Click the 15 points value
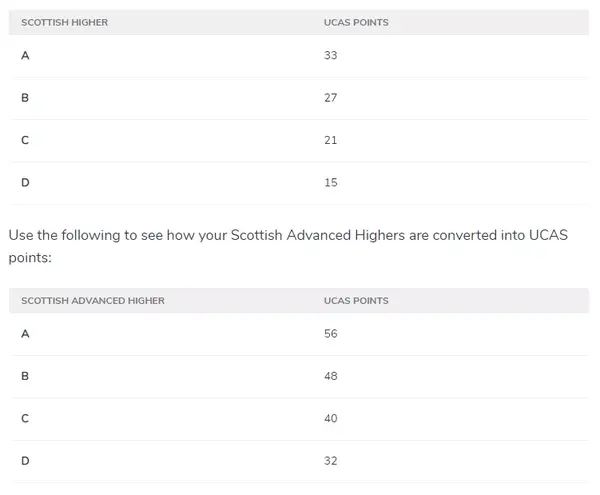This screenshot has width=600, height=495. point(331,183)
